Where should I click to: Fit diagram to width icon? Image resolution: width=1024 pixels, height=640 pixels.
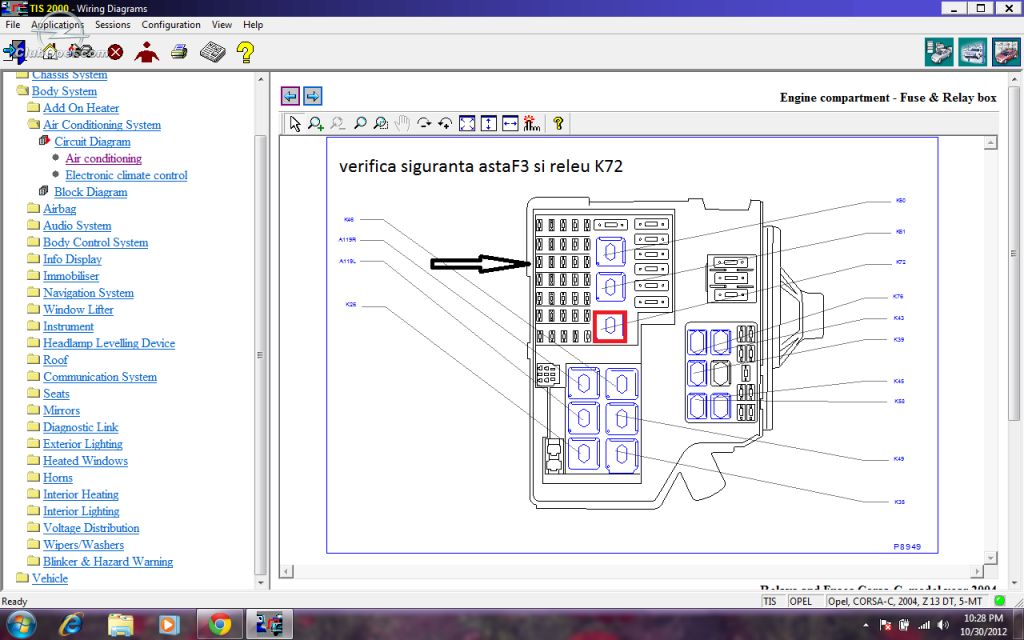tap(510, 123)
